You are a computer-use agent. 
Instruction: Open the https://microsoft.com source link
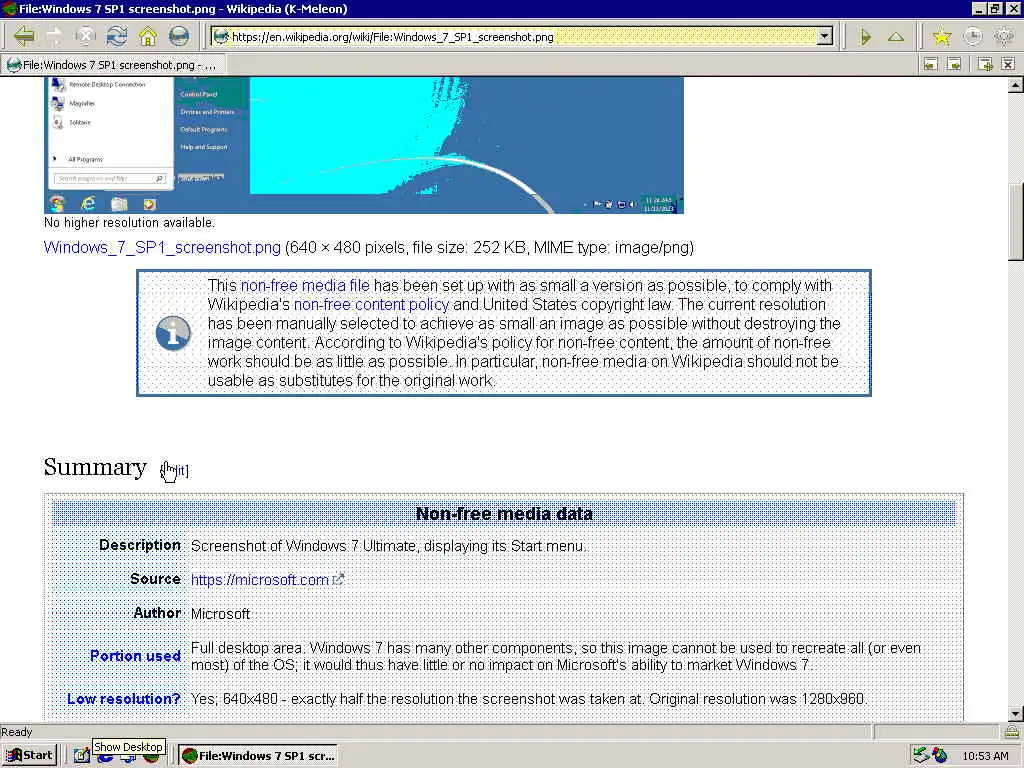tap(260, 579)
